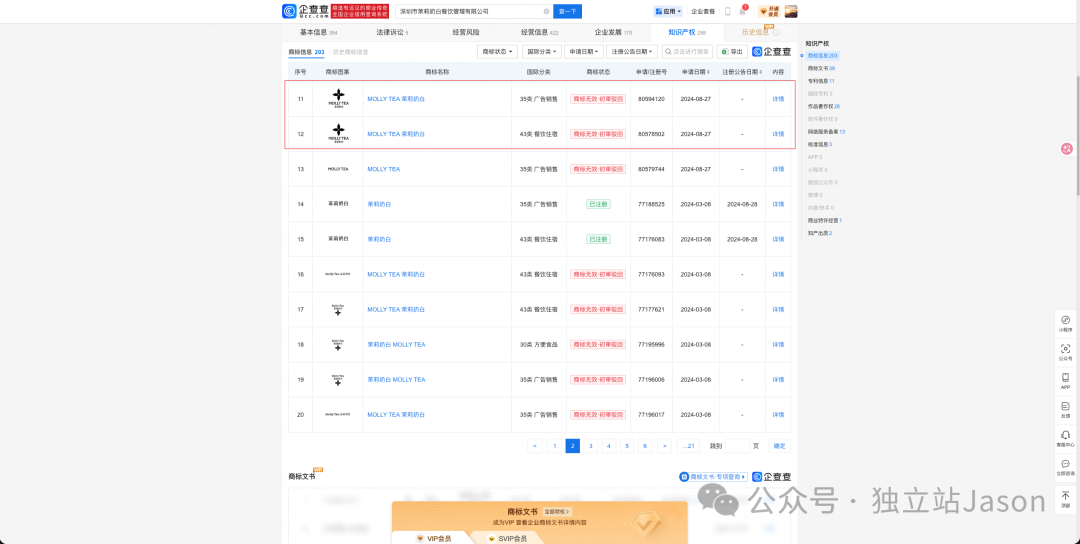Open 详情 for row 11 trademark
This screenshot has width=1080, height=544.
click(778, 98)
